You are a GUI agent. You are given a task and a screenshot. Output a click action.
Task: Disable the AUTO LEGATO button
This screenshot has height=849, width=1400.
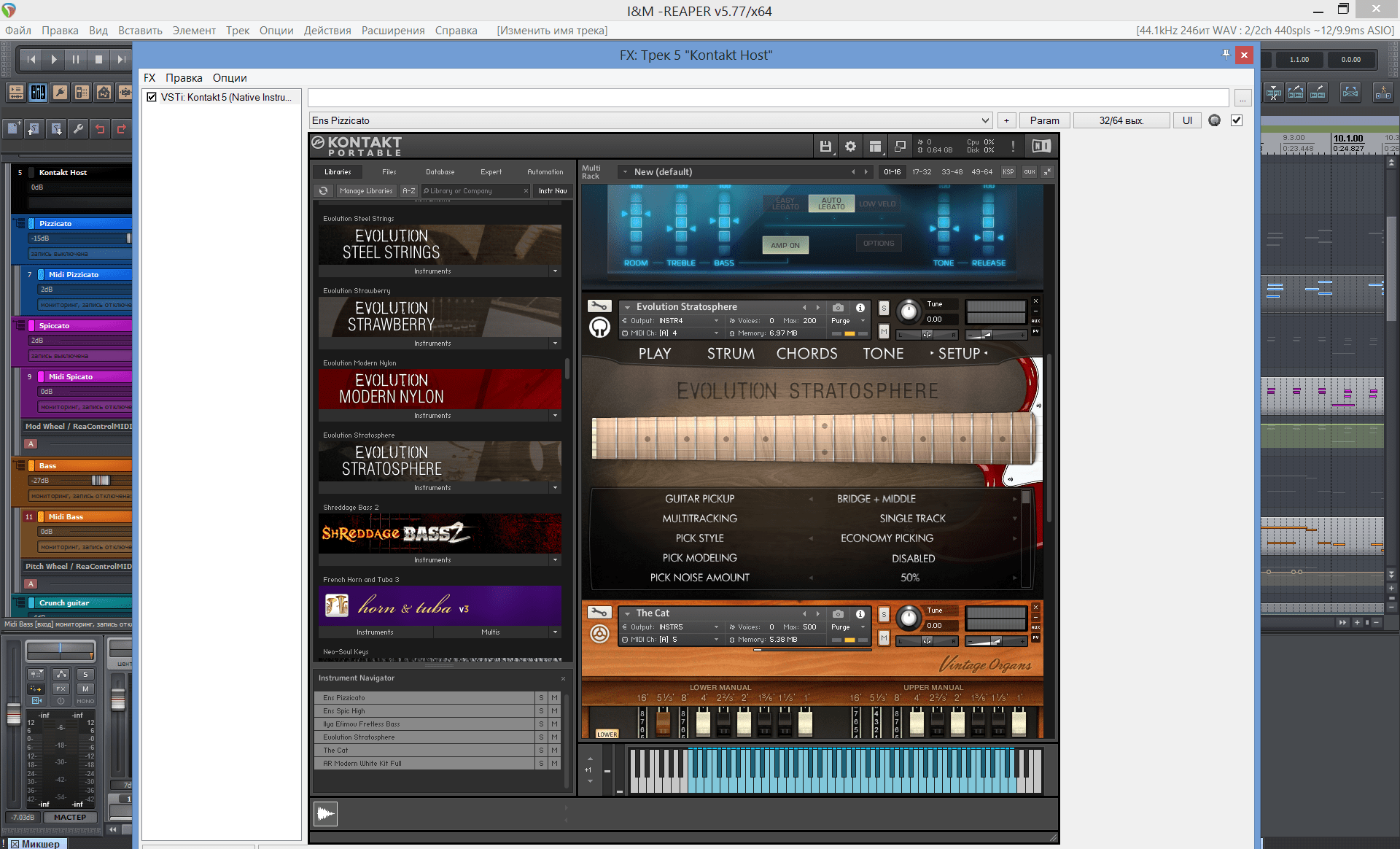[831, 203]
